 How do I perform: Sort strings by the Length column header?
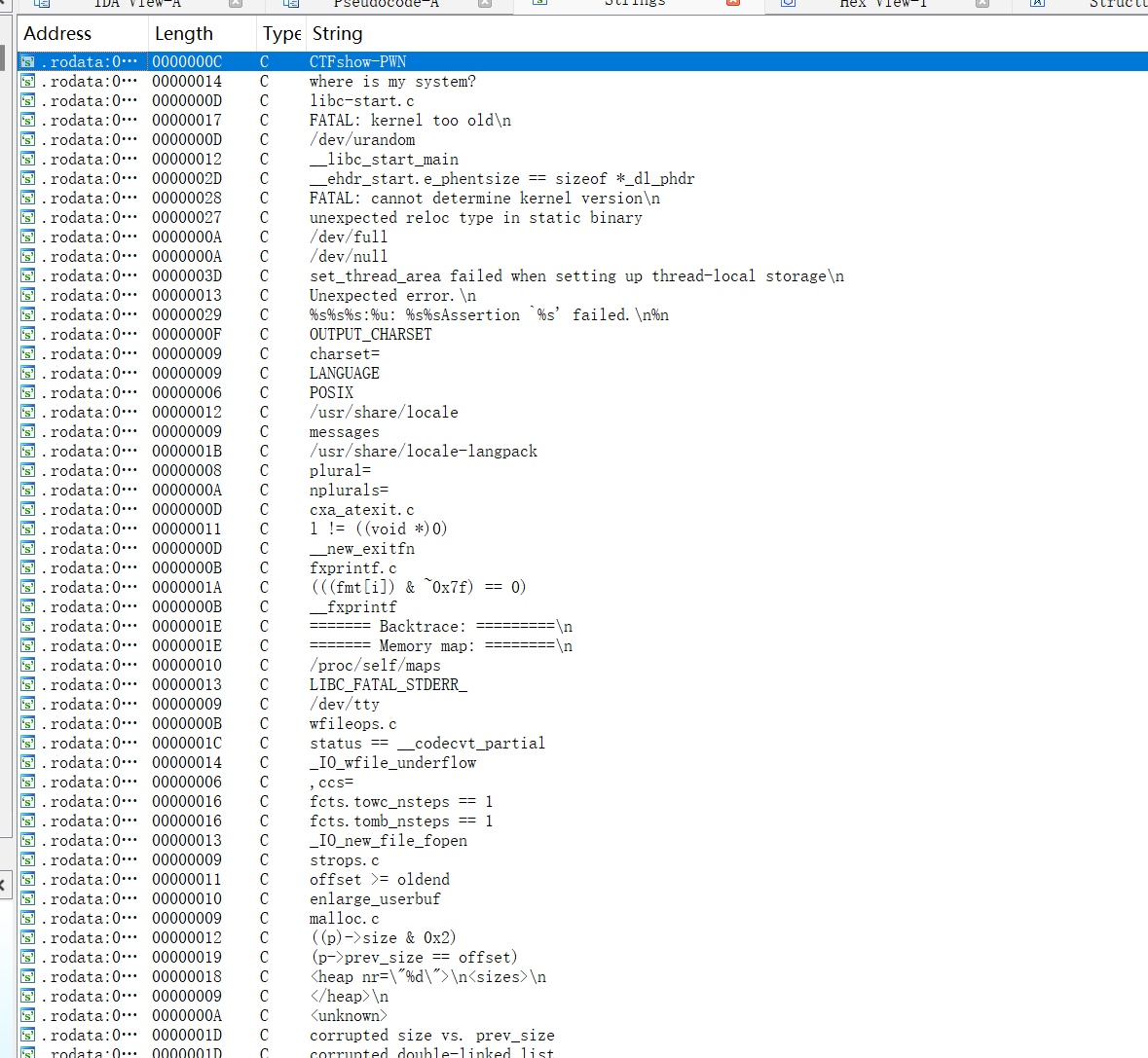click(x=183, y=34)
